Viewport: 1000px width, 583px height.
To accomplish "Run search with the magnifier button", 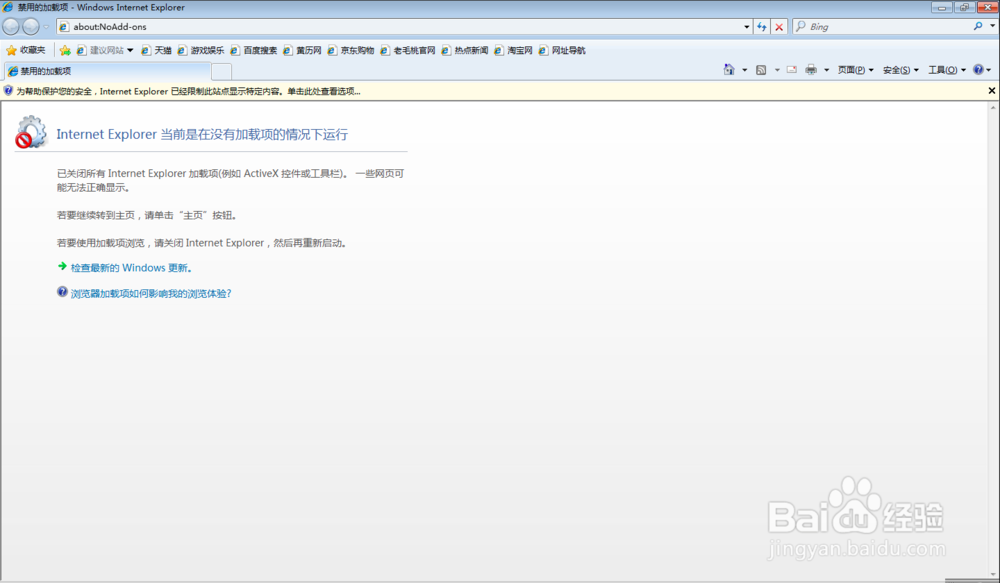I will pyautogui.click(x=978, y=26).
